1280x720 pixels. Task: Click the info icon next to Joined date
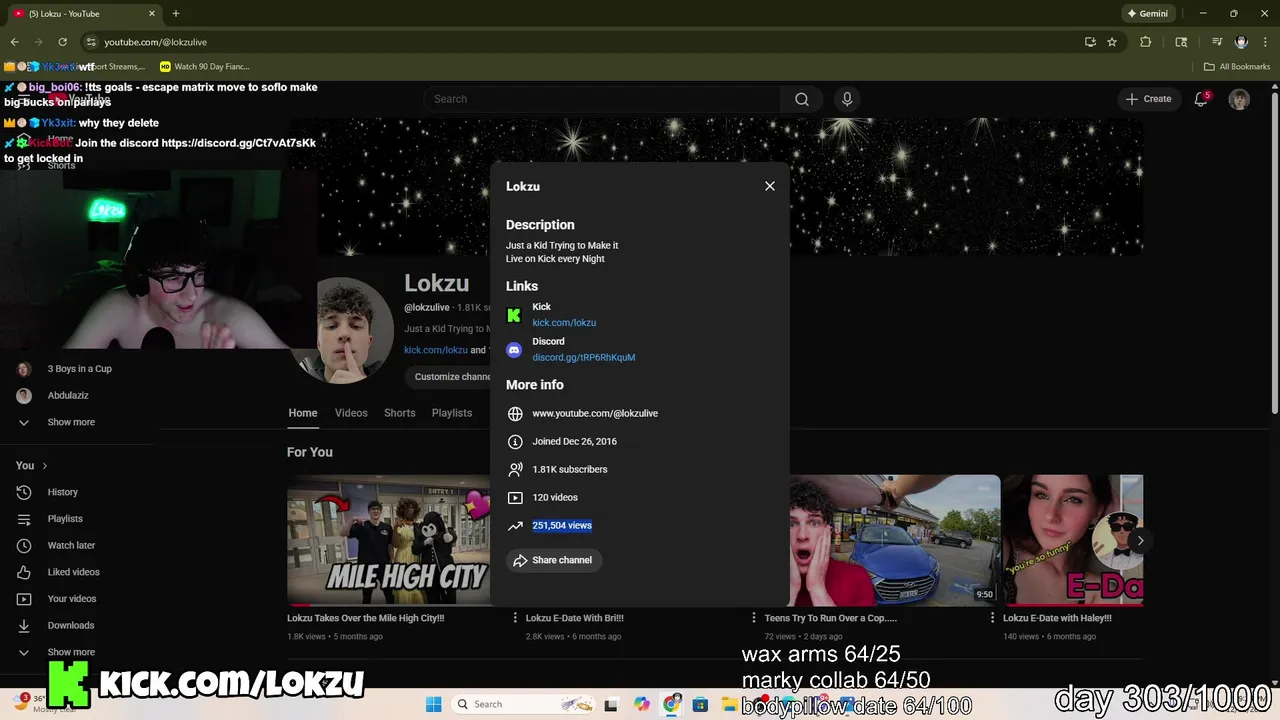515,441
